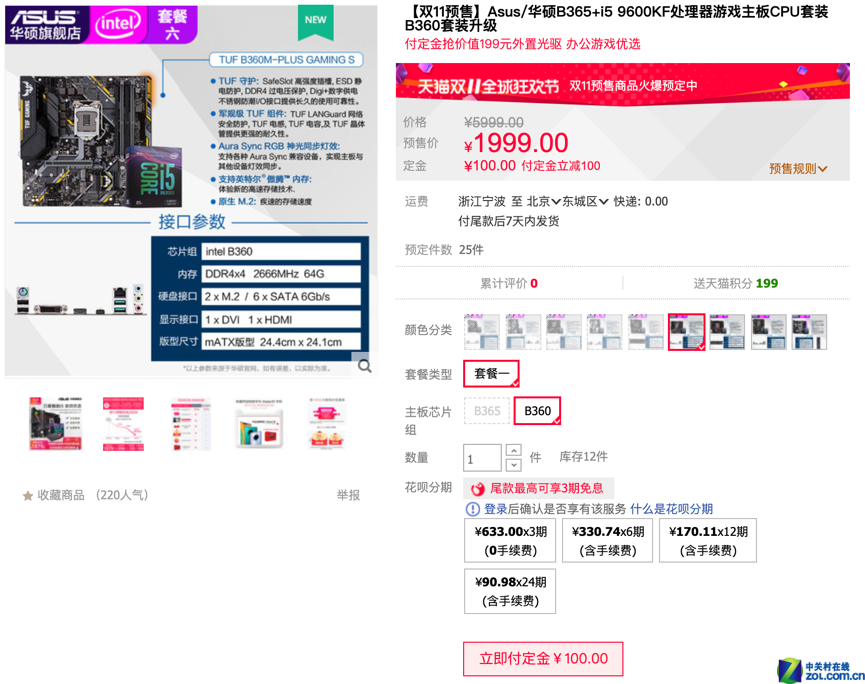Click the 立即付定金 ¥100.00 button

543,659
